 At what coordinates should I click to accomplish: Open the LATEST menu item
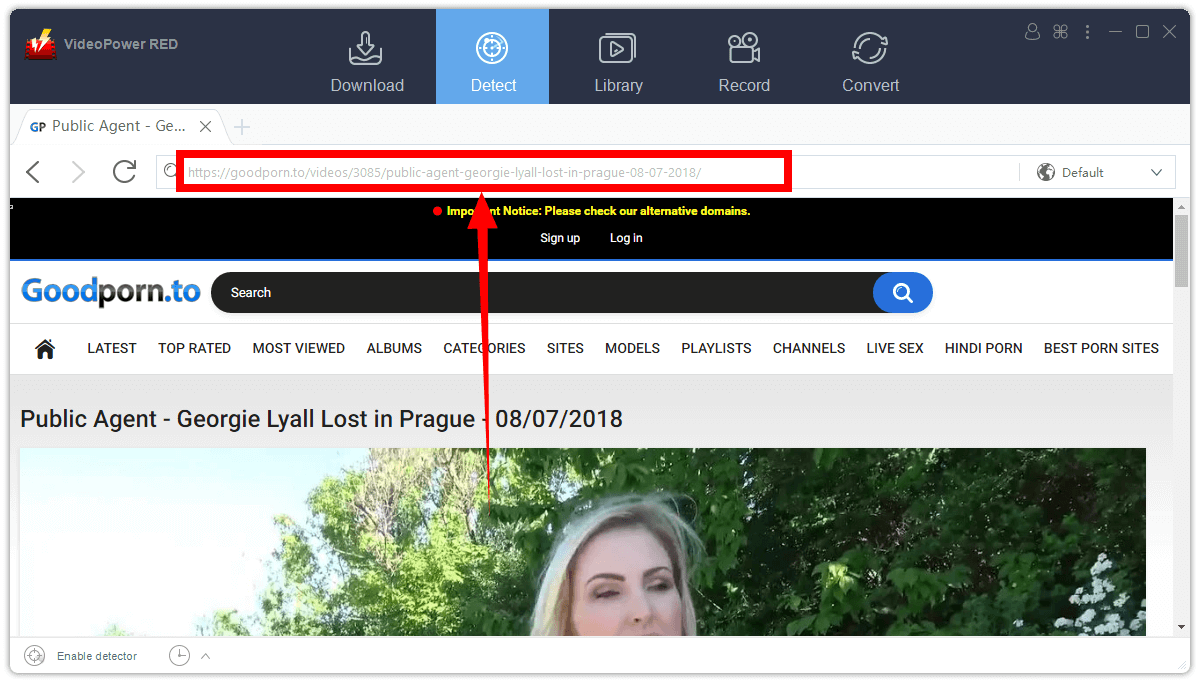[112, 349]
